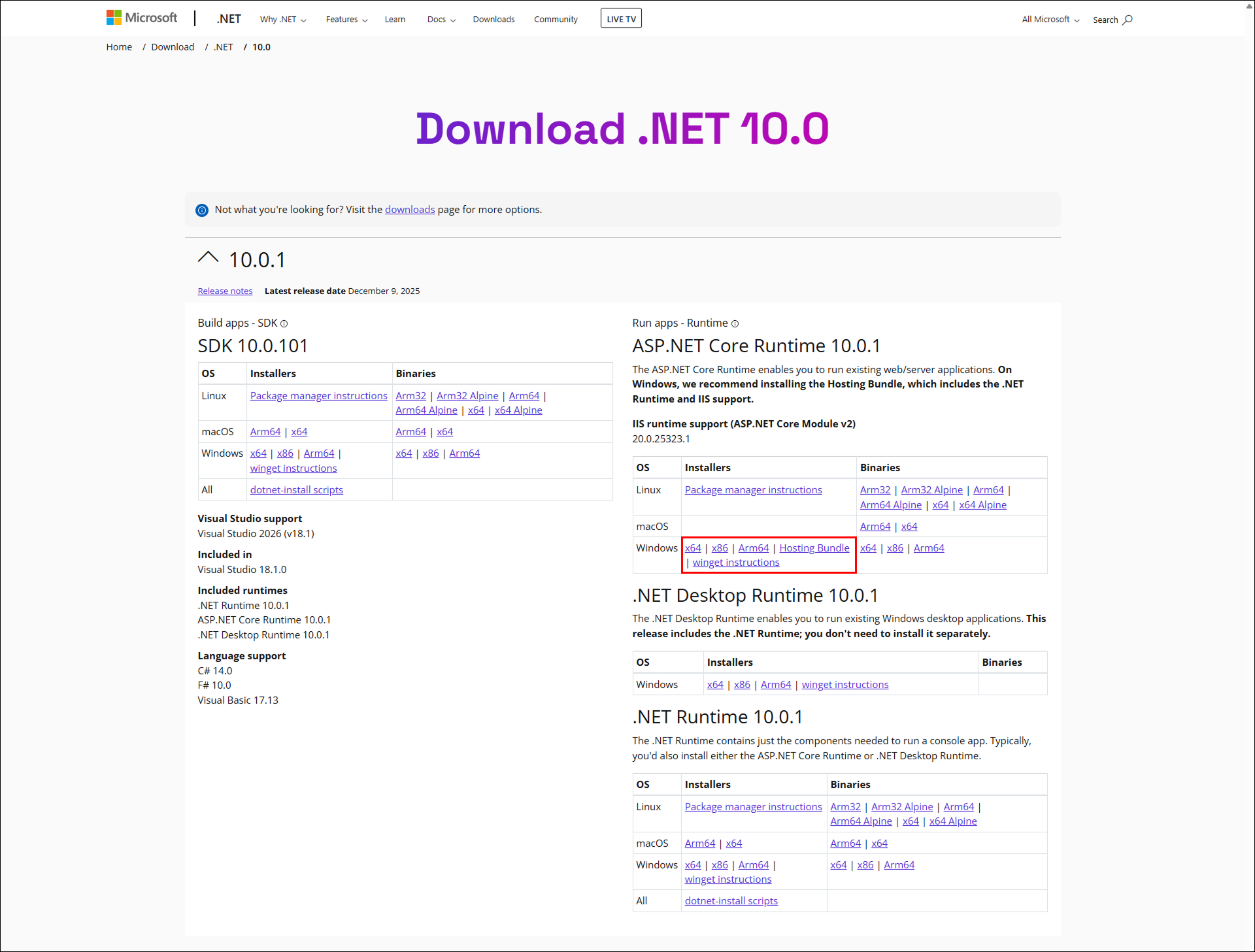This screenshot has height=952, width=1255.
Task: Download SDK Windows x86 installer
Action: 285,453
